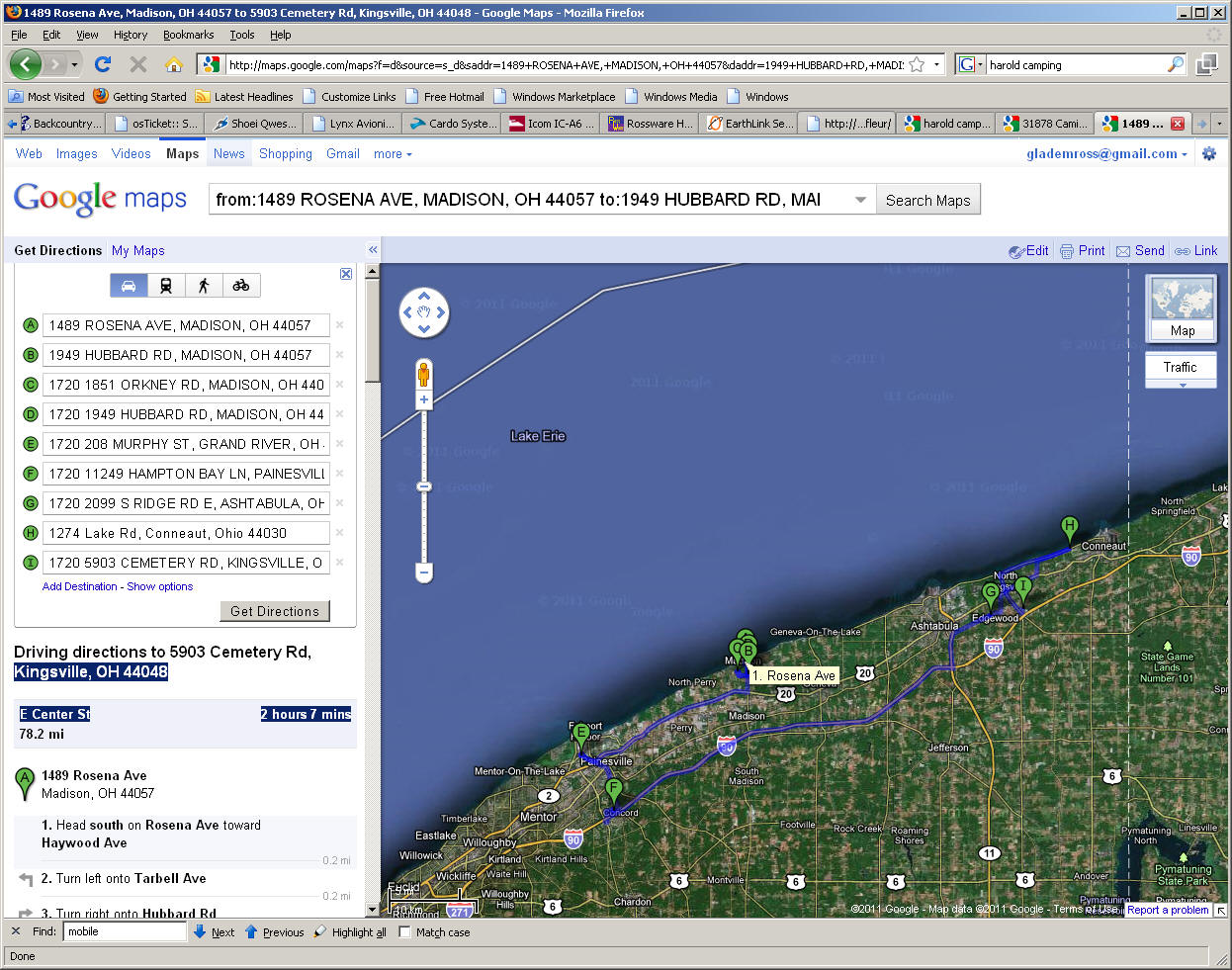This screenshot has height=970, width=1232.
Task: Click the map zoom slider handle
Action: (x=424, y=486)
